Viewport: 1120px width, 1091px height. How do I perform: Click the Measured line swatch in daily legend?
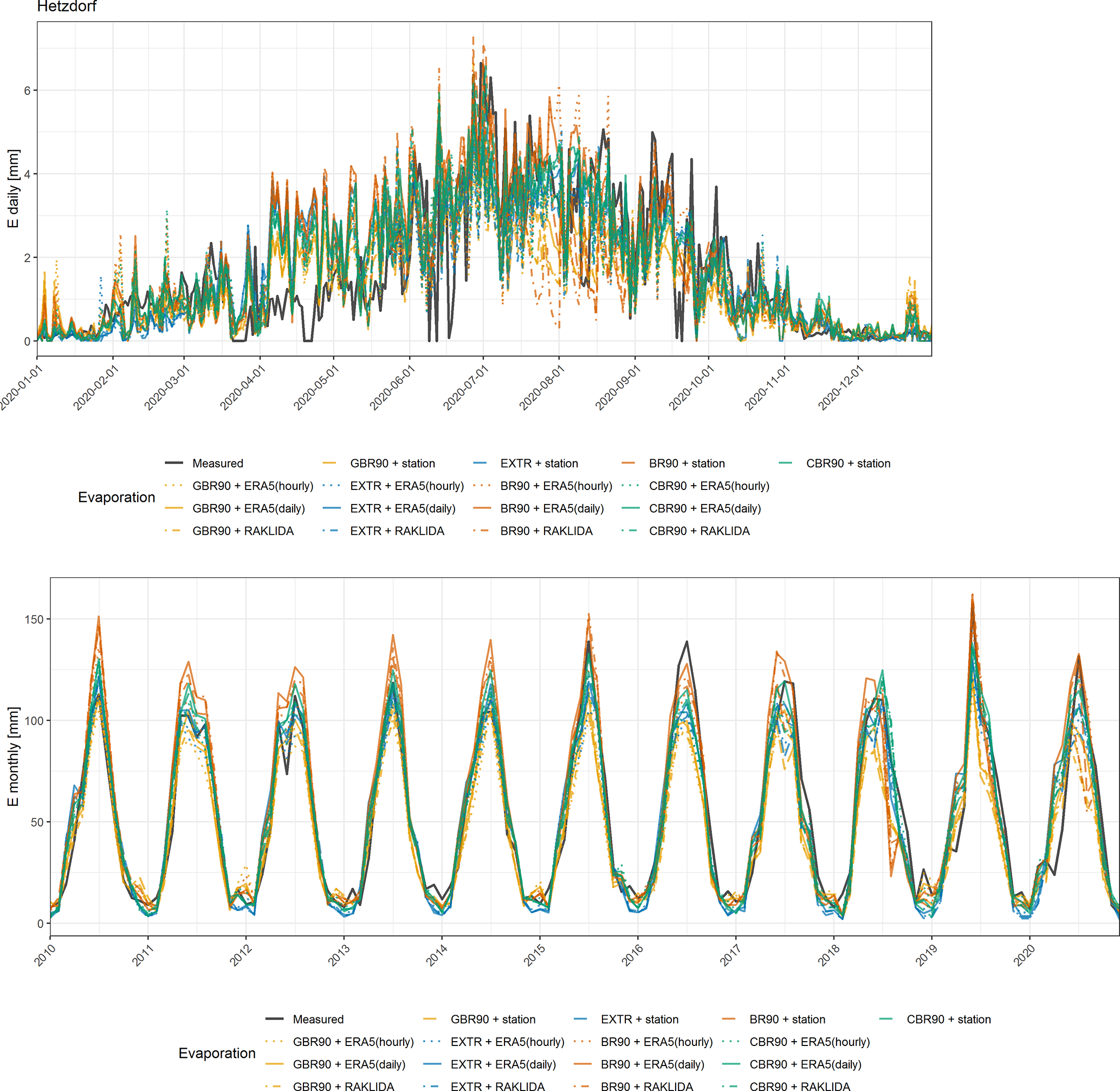tap(173, 463)
